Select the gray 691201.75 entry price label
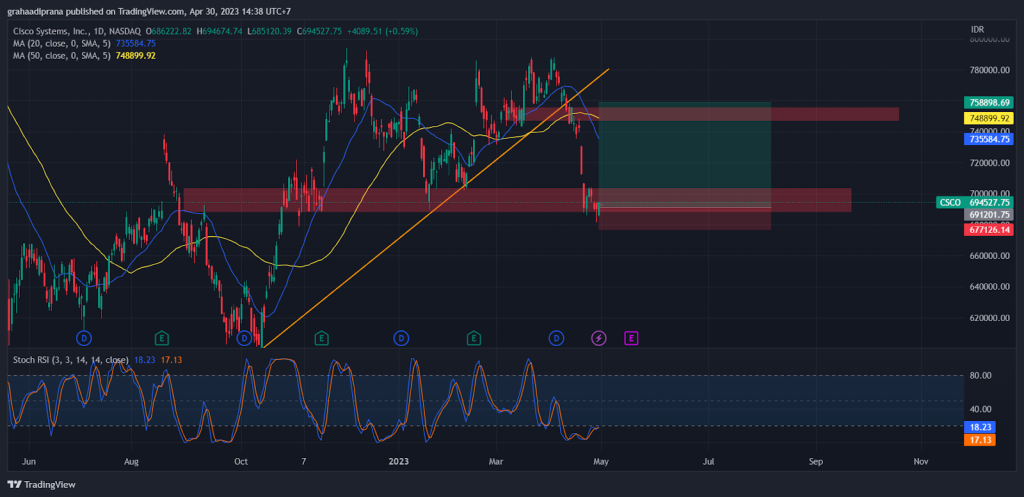 [989, 214]
